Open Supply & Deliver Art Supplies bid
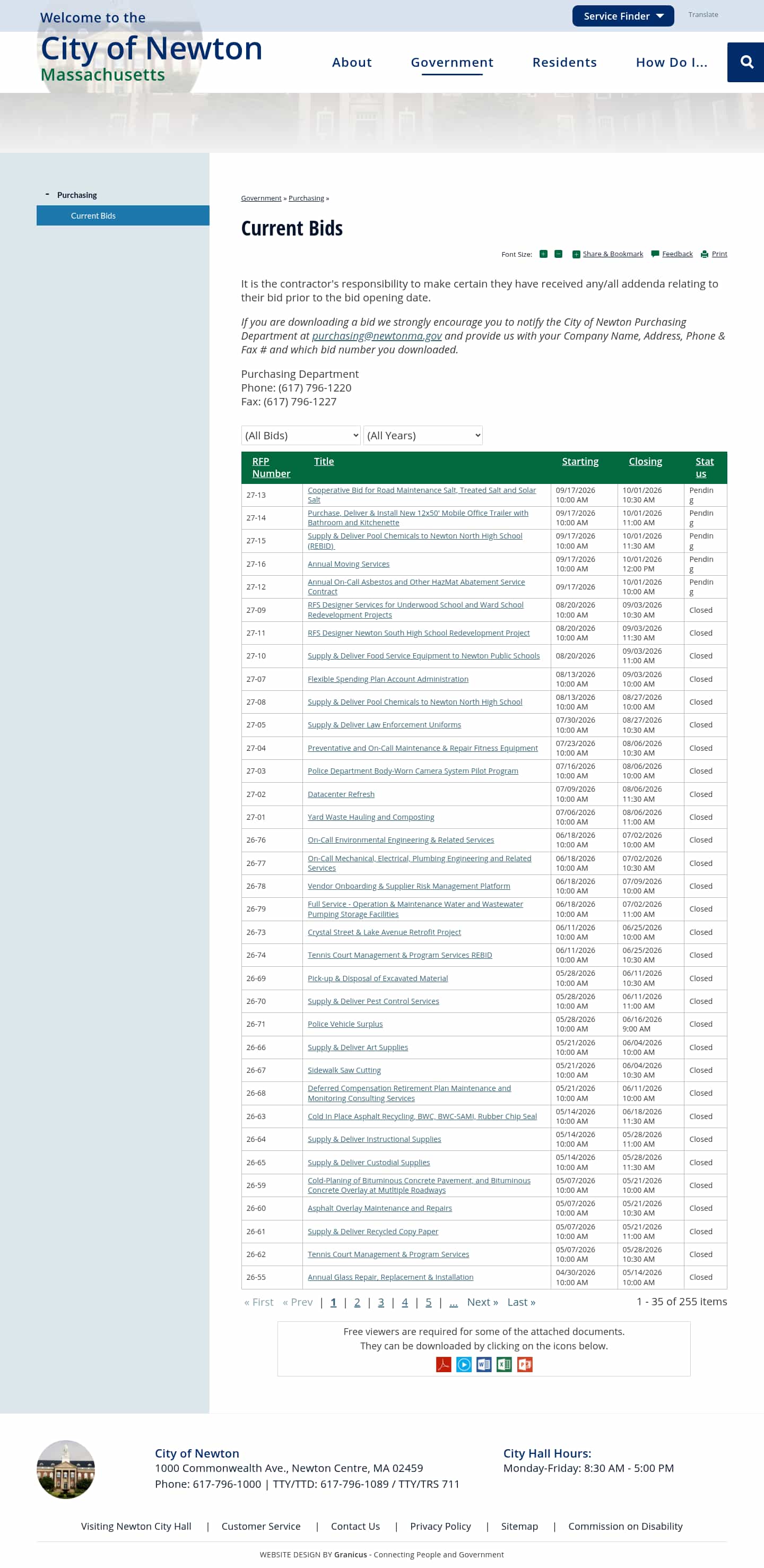This screenshot has height=1568, width=764. pyautogui.click(x=358, y=1047)
